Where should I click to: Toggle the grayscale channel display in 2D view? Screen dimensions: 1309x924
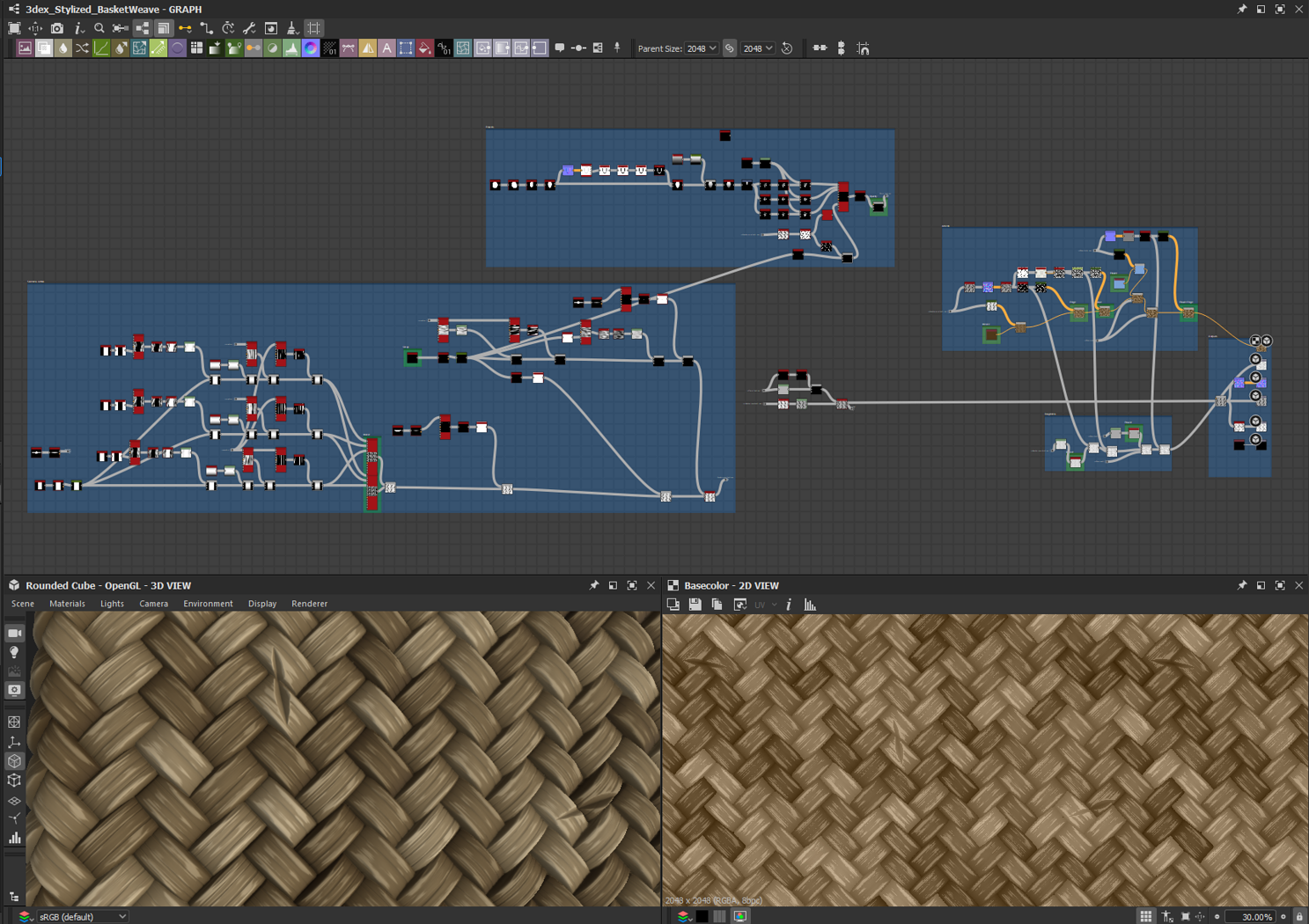point(720,916)
